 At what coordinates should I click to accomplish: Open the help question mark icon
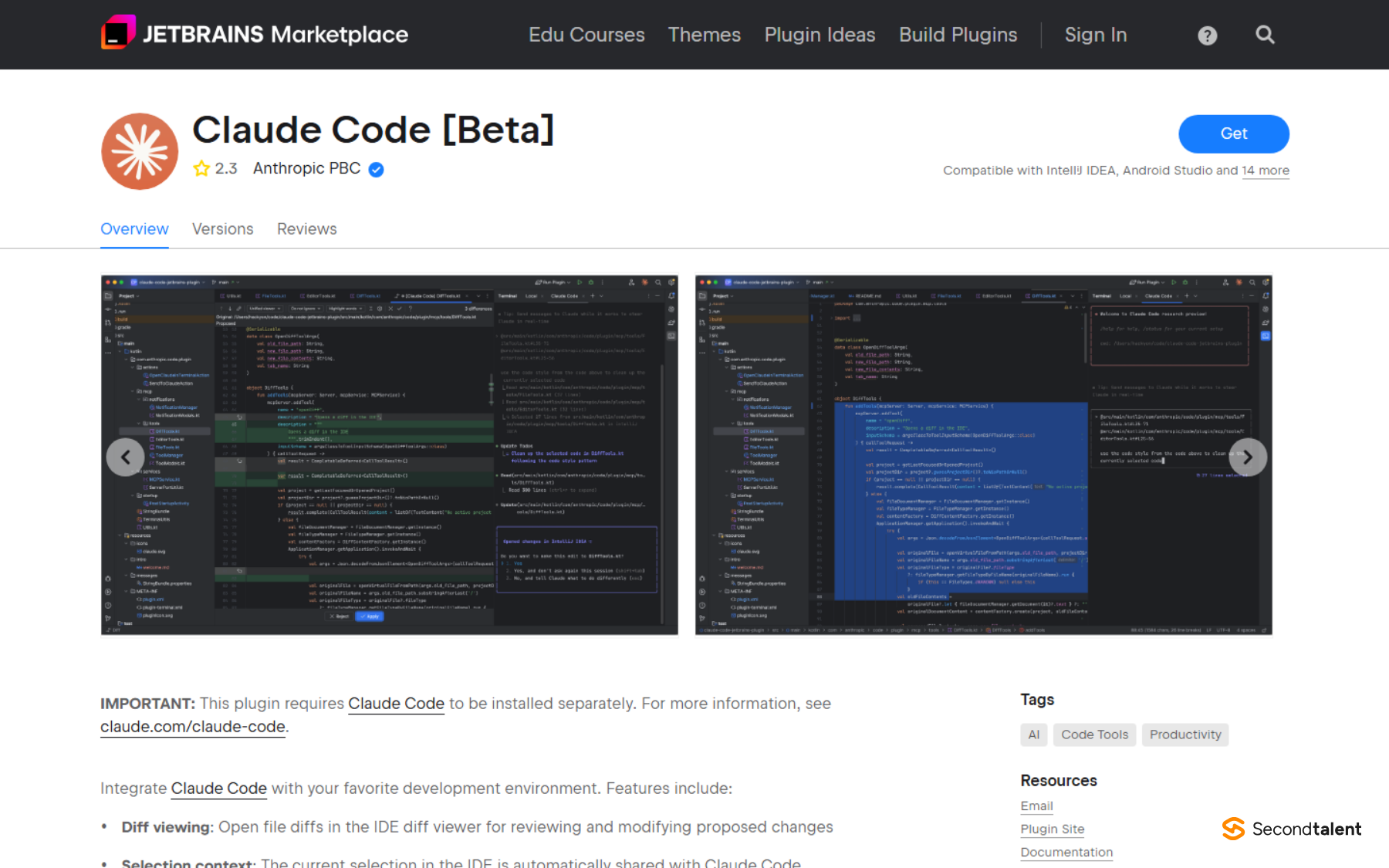click(1207, 35)
